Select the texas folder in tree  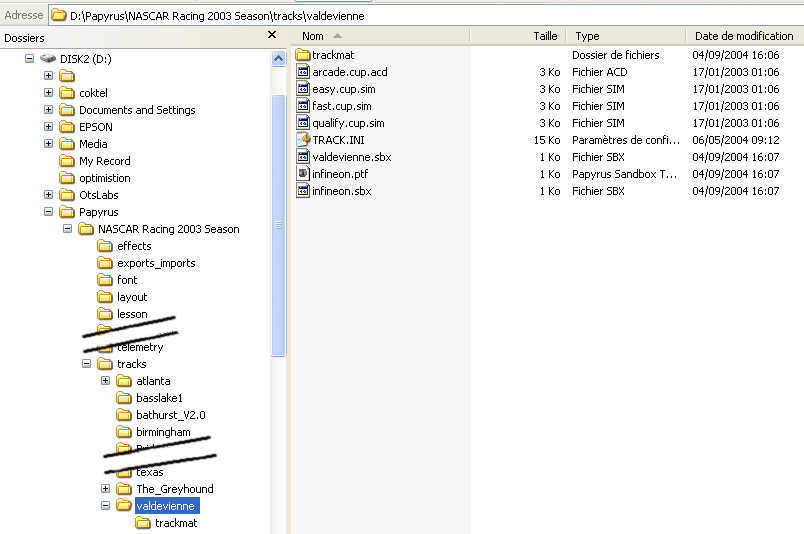tap(149, 472)
